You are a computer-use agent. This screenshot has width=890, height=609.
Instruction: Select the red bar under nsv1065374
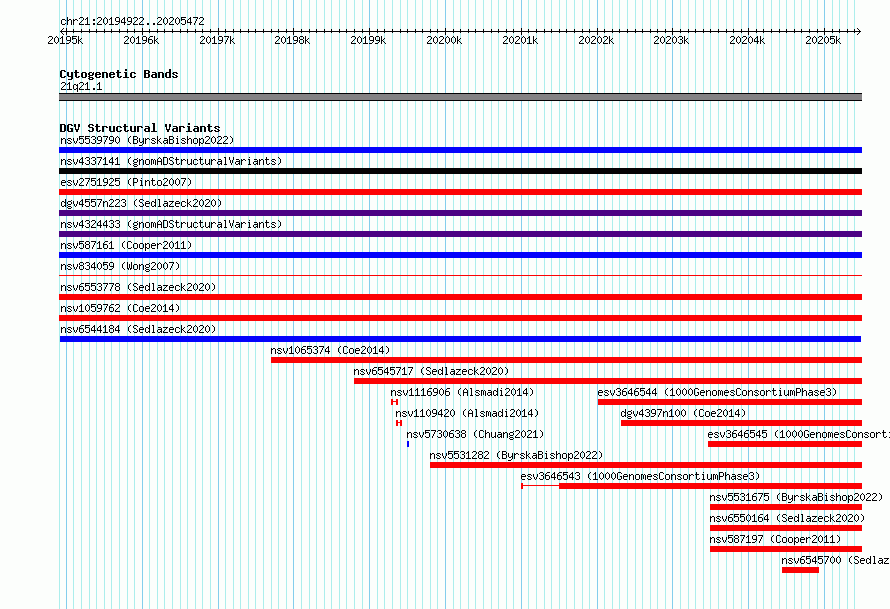566,360
